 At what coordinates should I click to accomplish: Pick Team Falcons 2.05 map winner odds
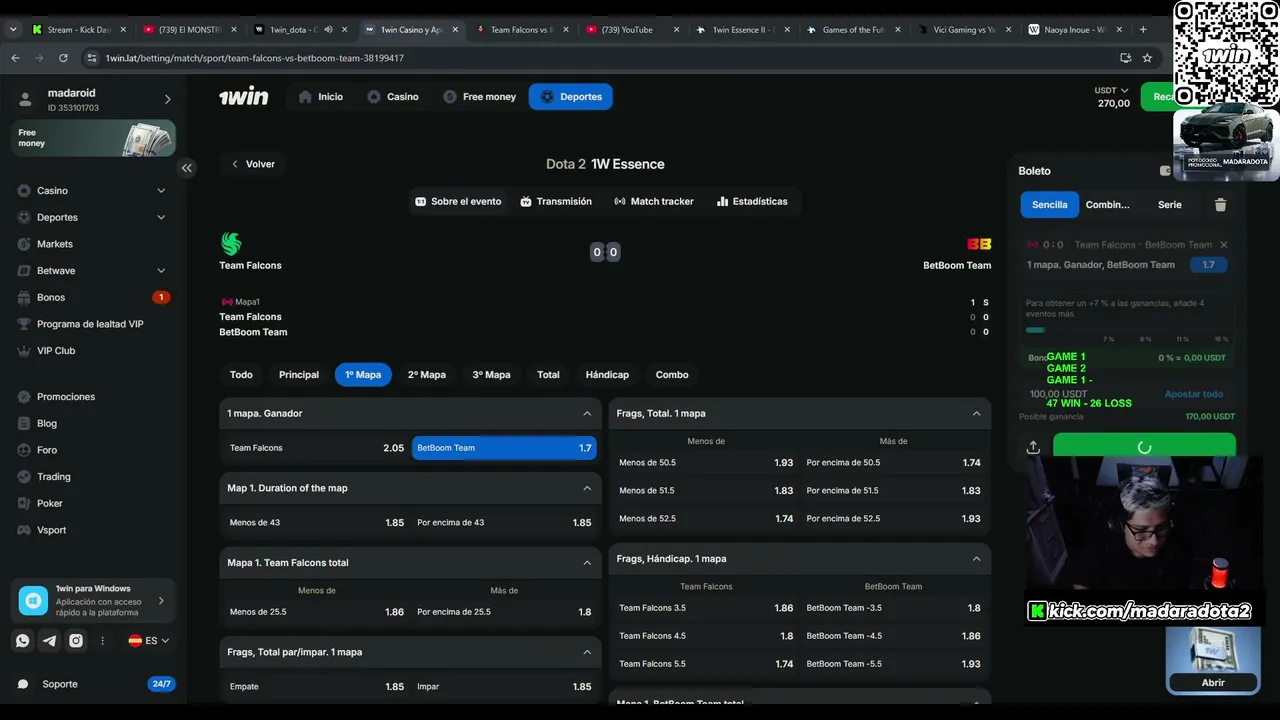pos(316,448)
